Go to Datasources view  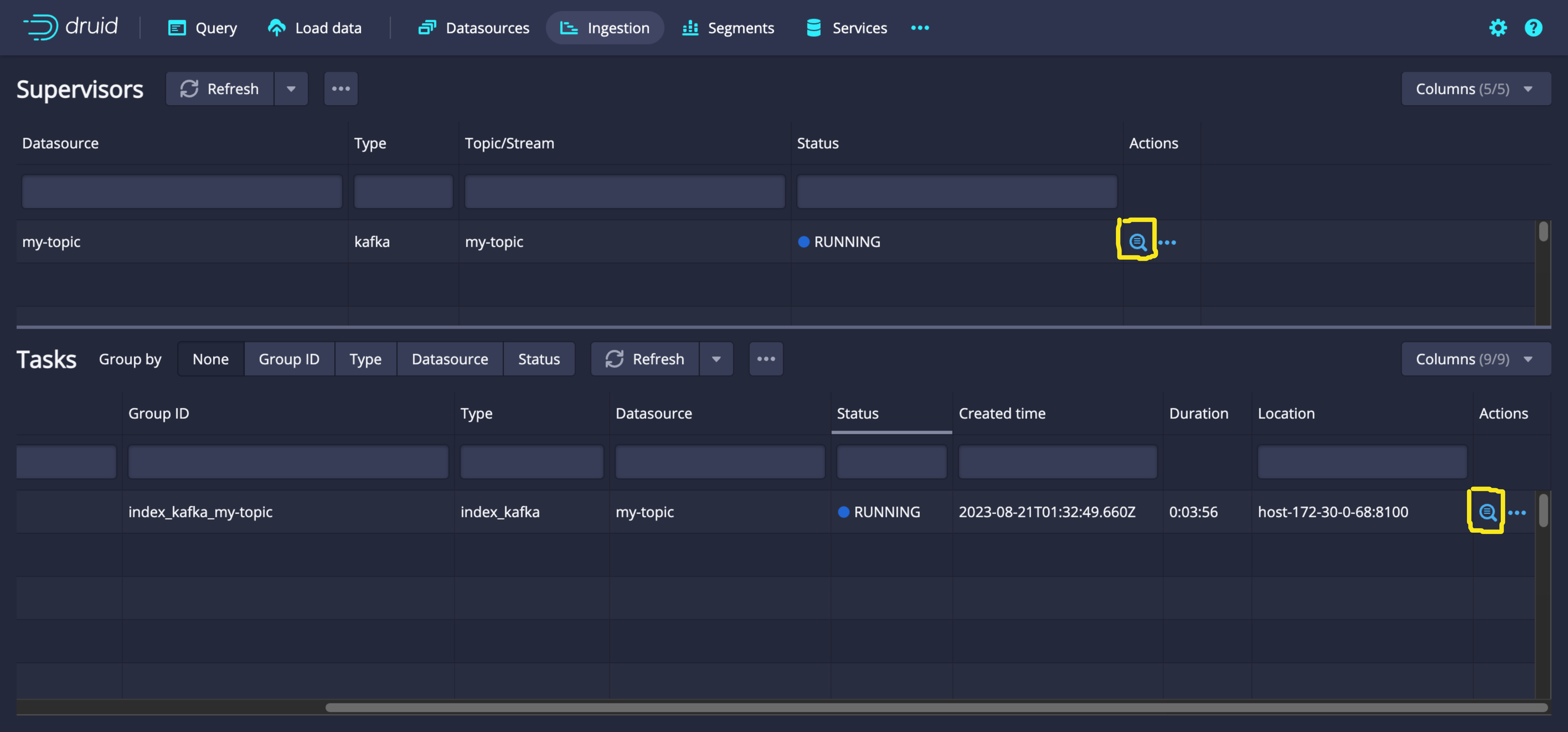[x=474, y=28]
